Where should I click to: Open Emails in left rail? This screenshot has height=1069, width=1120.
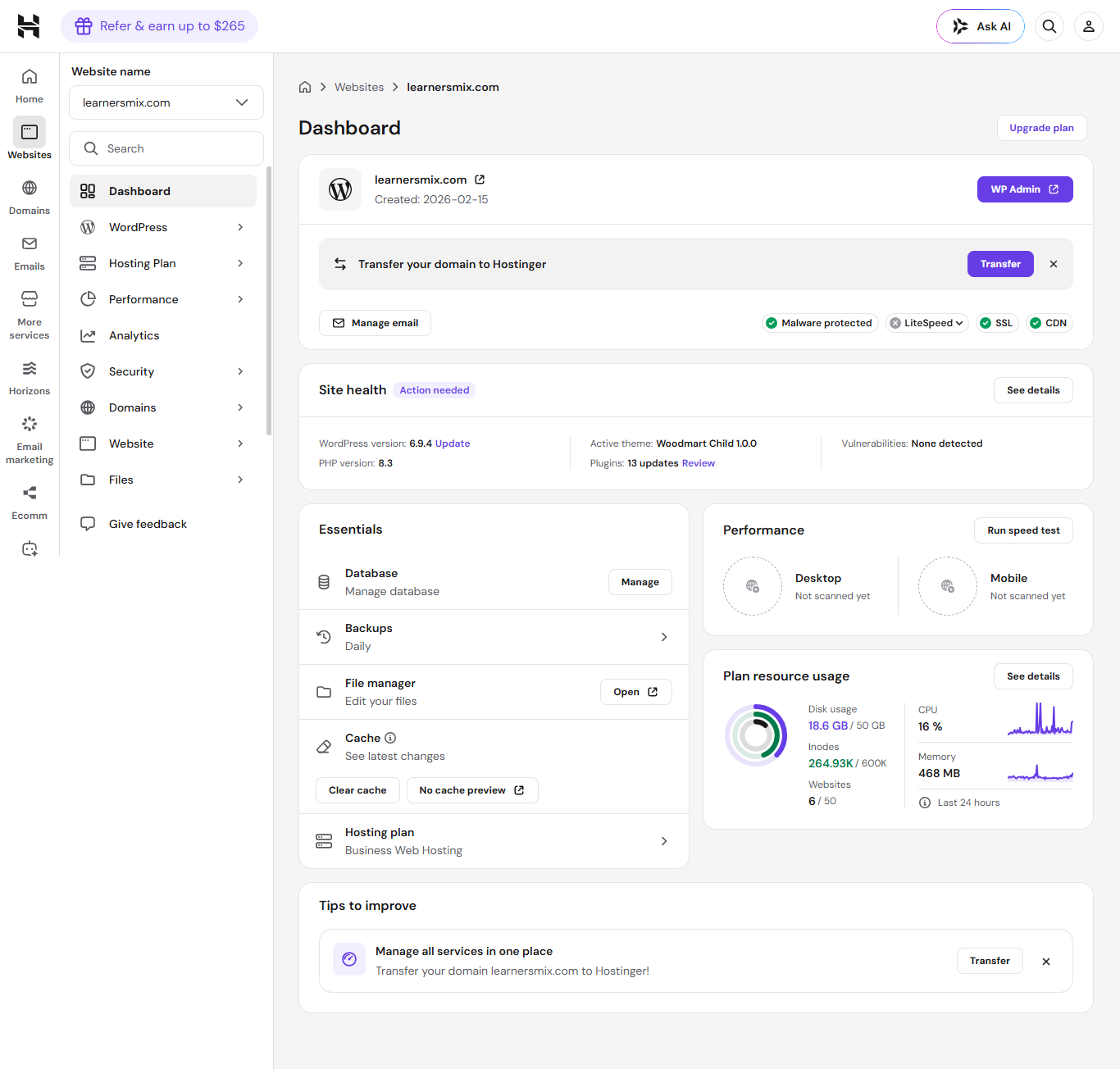(x=30, y=253)
